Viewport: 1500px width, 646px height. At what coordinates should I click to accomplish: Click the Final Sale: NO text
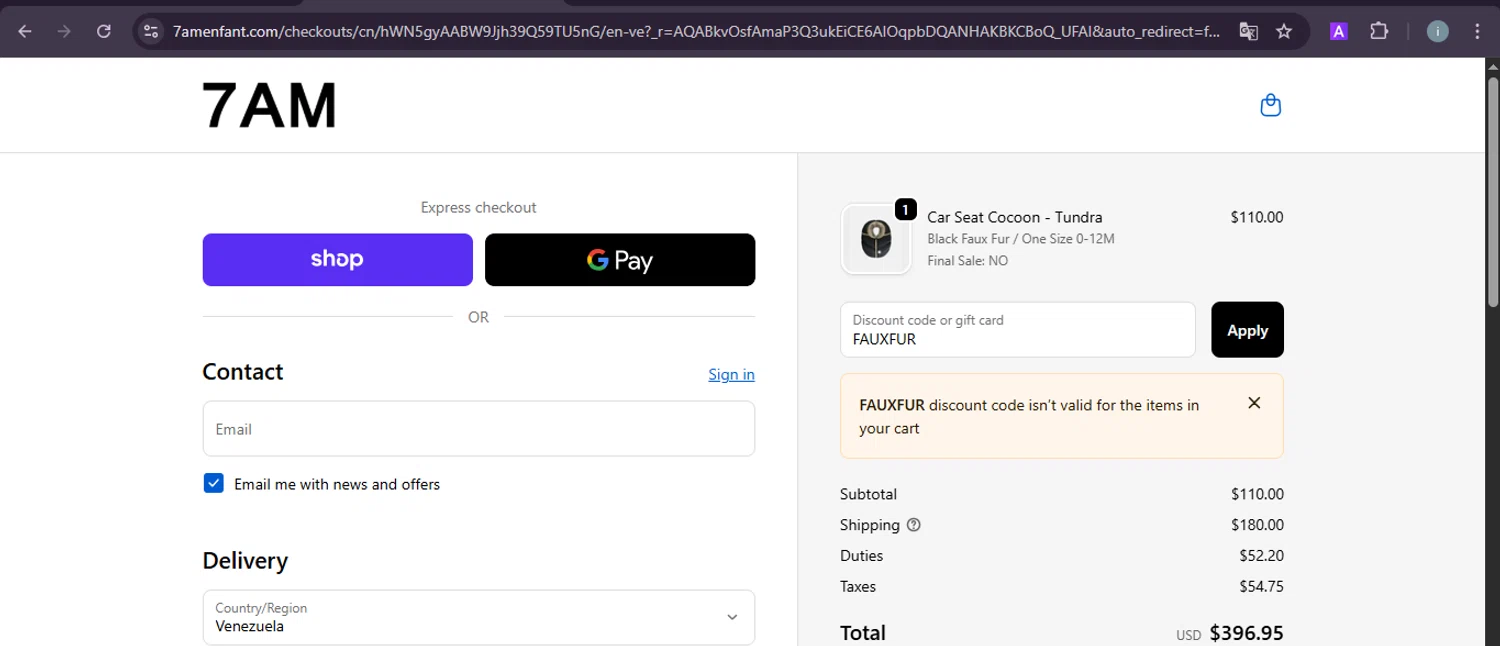[x=968, y=261]
